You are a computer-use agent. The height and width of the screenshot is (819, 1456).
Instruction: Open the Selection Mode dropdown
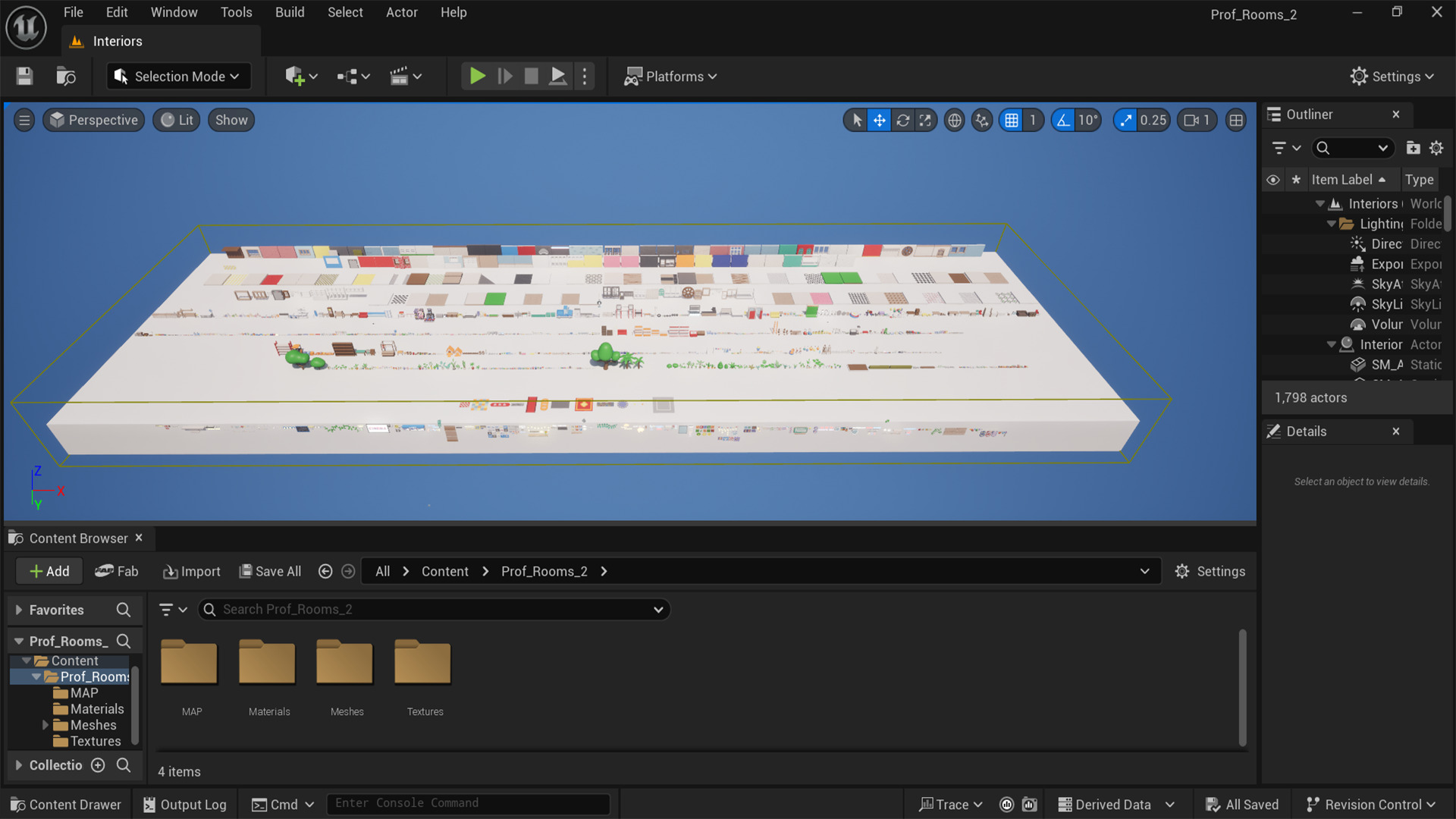pos(178,76)
